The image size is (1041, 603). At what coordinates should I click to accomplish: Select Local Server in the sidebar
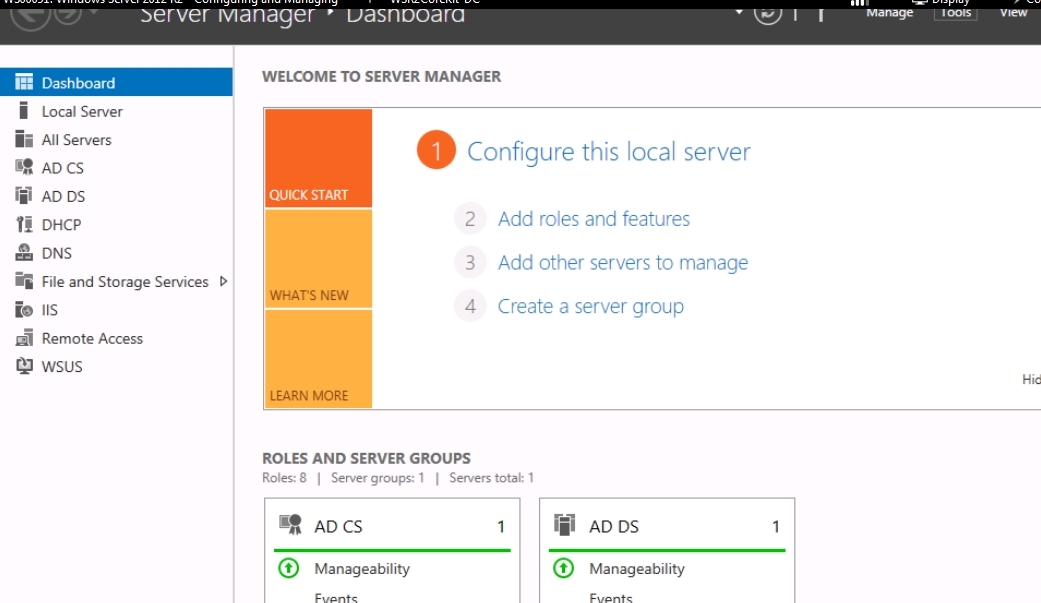tap(116, 111)
